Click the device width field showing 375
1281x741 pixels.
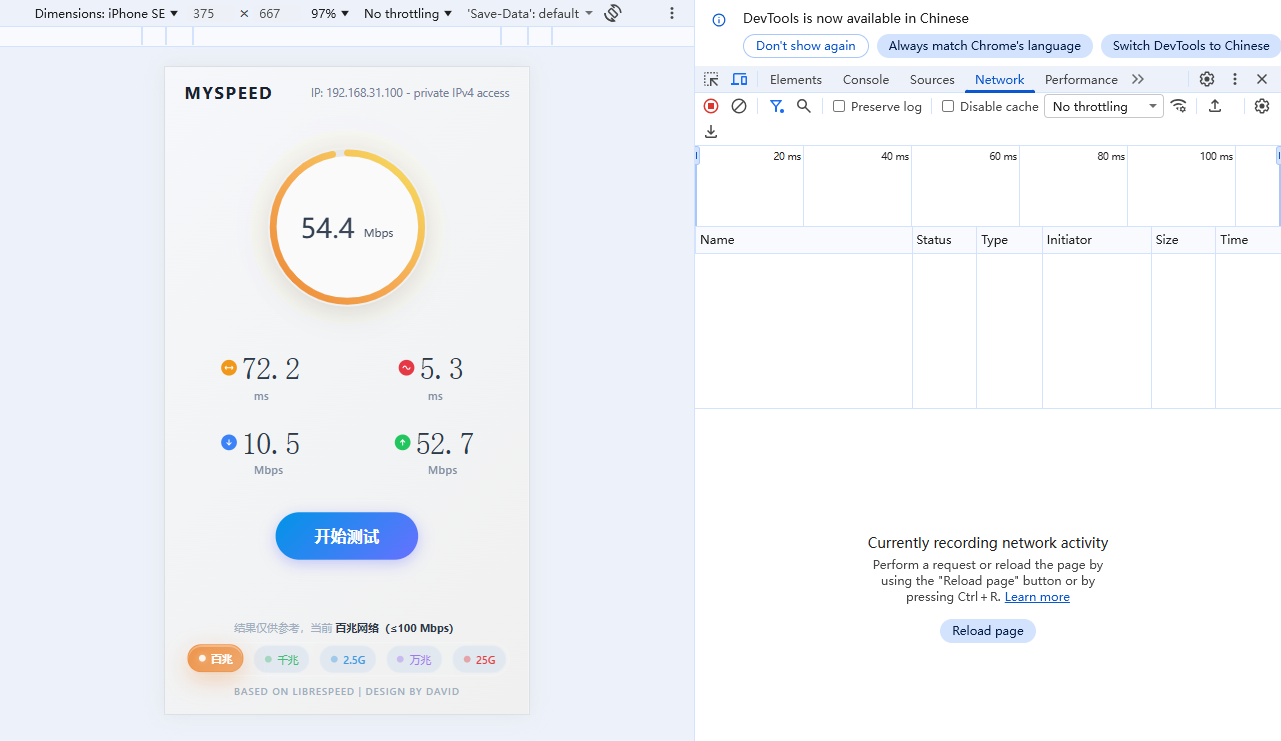click(x=204, y=13)
